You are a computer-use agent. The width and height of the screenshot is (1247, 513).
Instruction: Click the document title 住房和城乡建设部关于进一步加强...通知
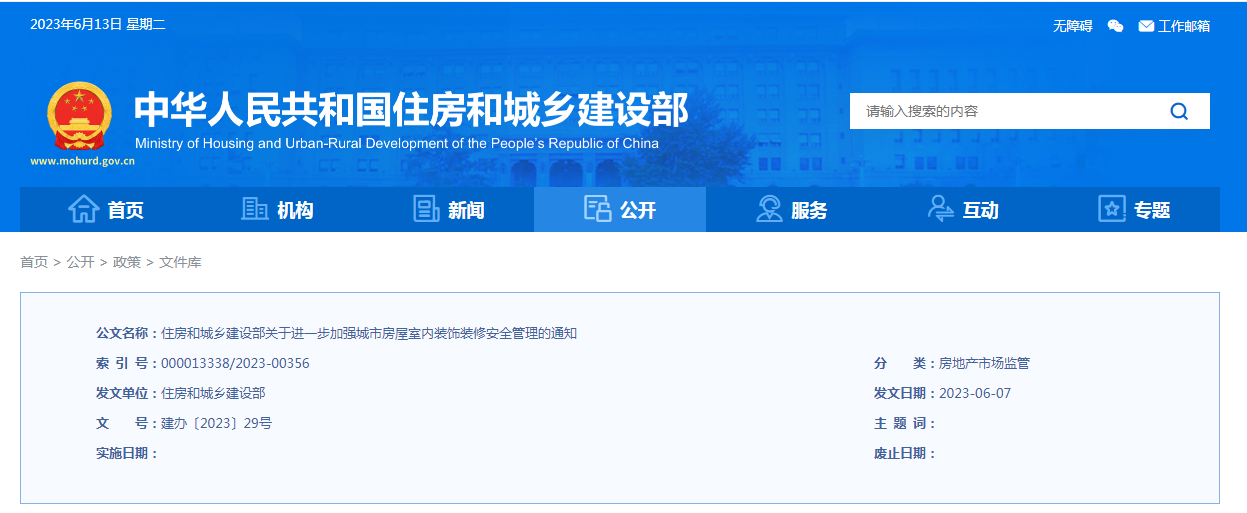click(x=369, y=333)
